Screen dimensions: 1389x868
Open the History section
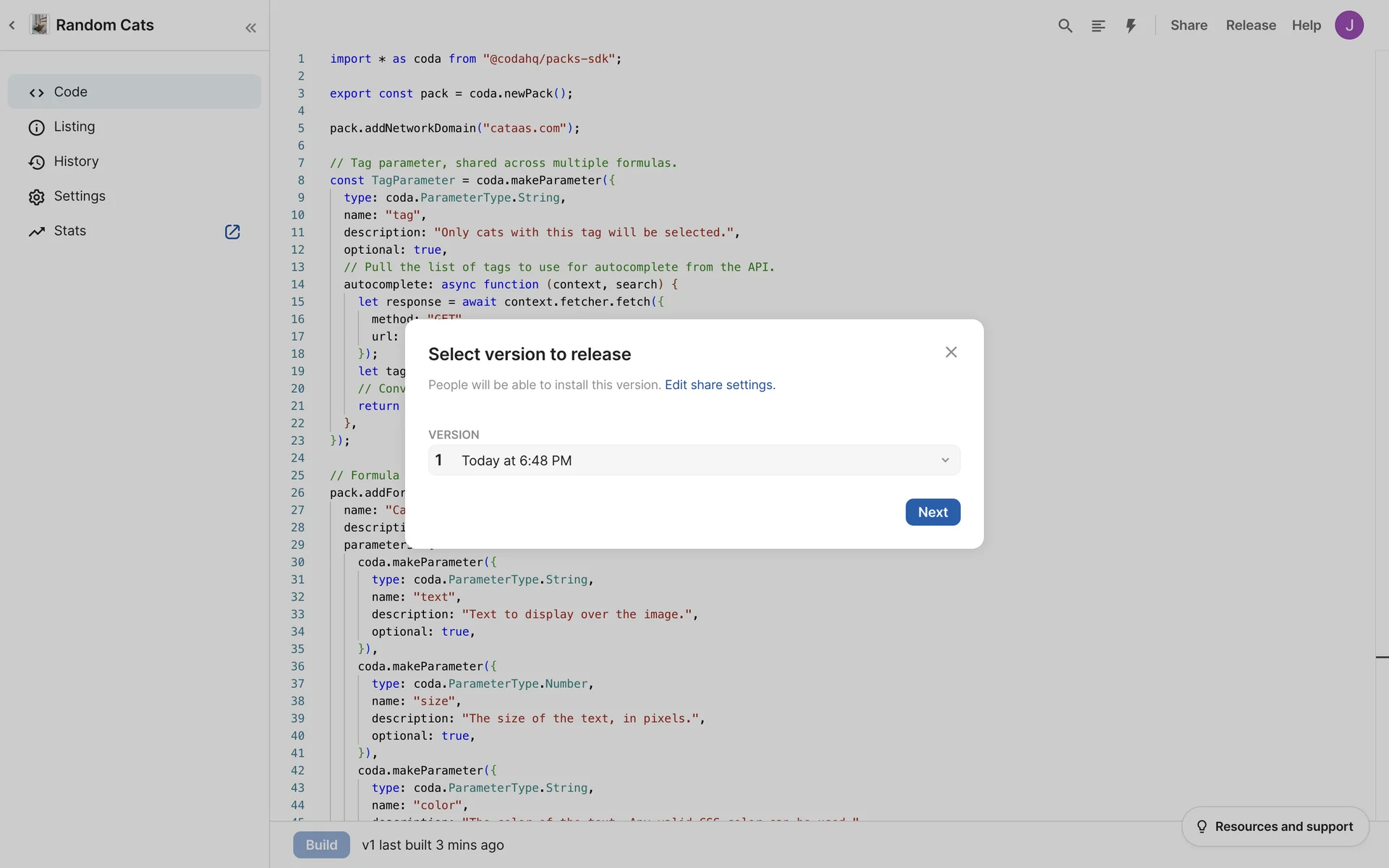pos(76,161)
